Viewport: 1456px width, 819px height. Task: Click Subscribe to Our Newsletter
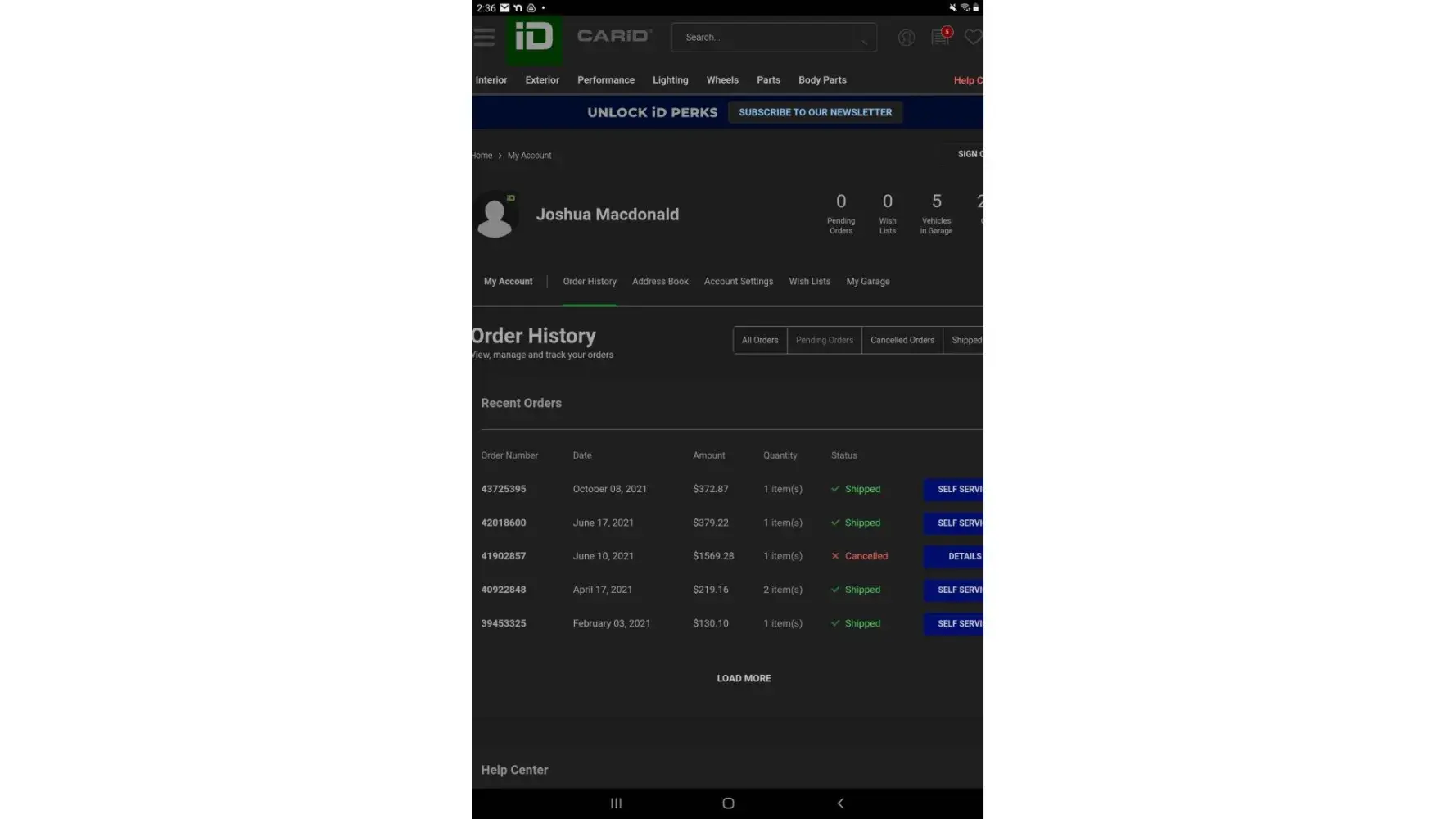tap(816, 112)
